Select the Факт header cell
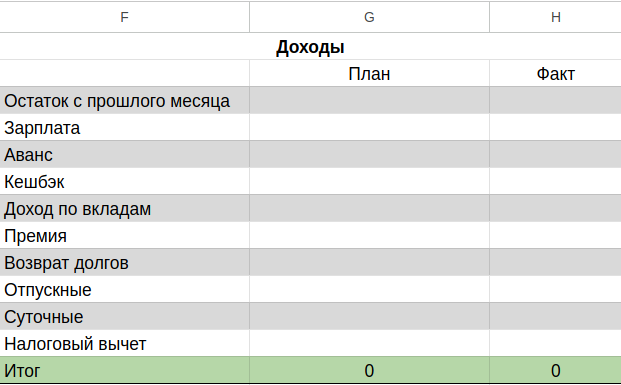Screen dimensions: 621x385 555,74
